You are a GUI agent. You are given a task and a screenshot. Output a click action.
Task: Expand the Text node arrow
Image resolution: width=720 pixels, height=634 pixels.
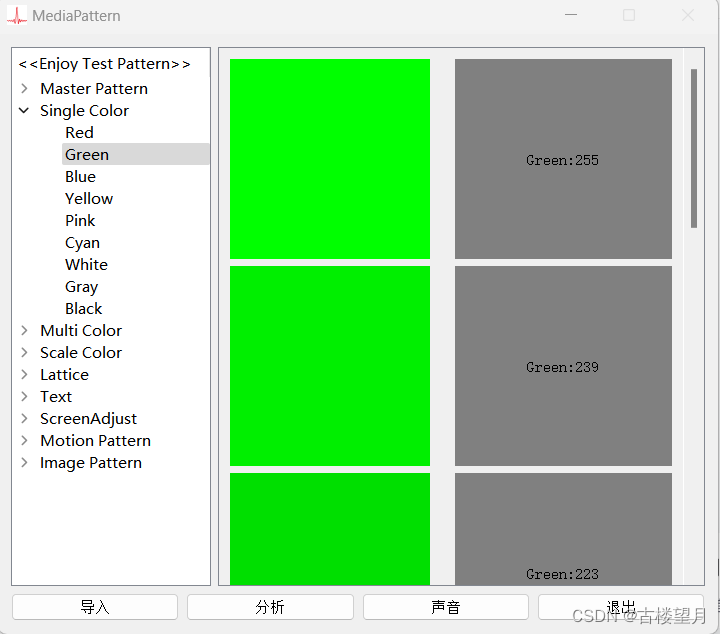tap(25, 396)
